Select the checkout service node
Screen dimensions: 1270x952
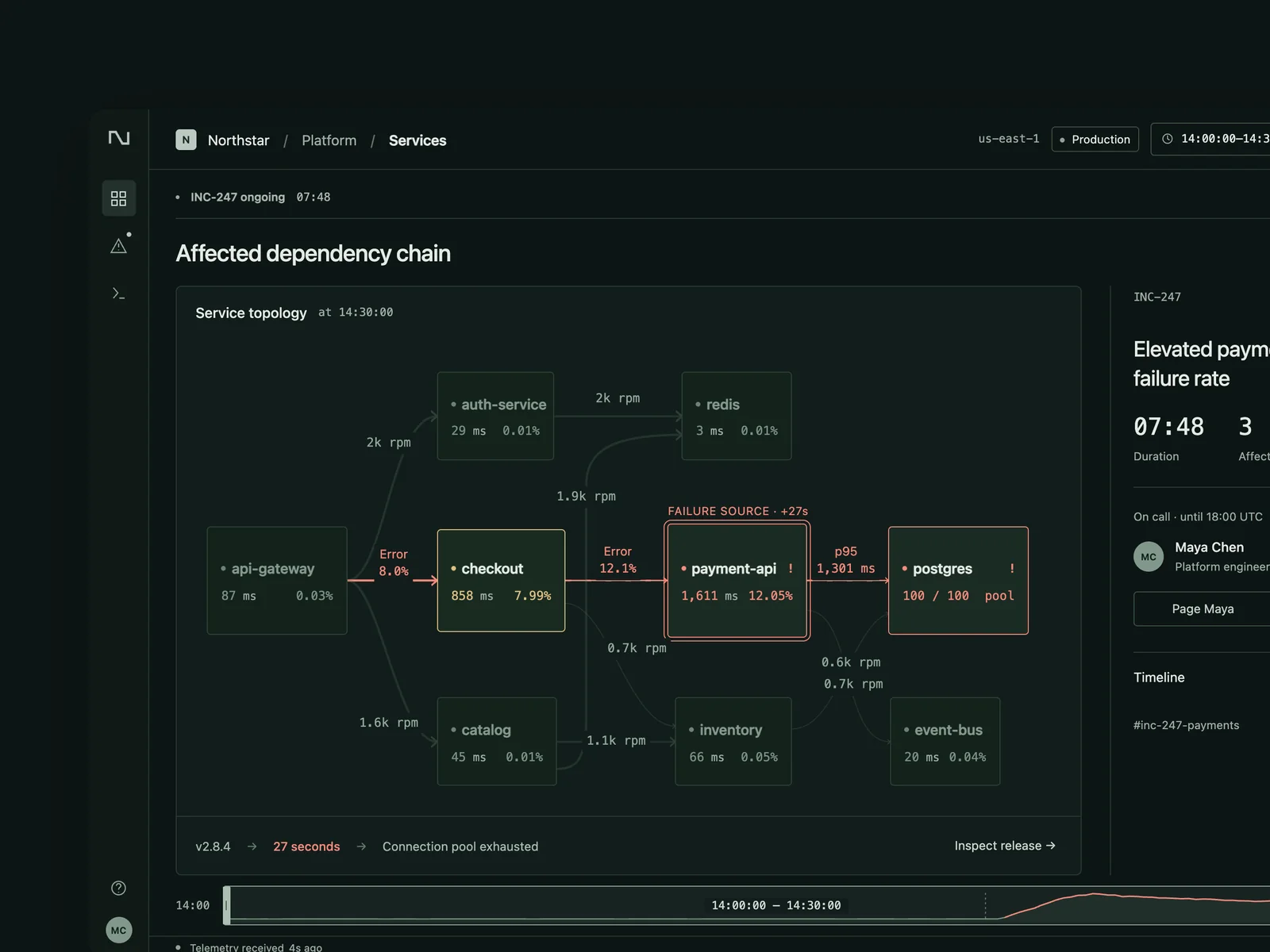(x=501, y=581)
